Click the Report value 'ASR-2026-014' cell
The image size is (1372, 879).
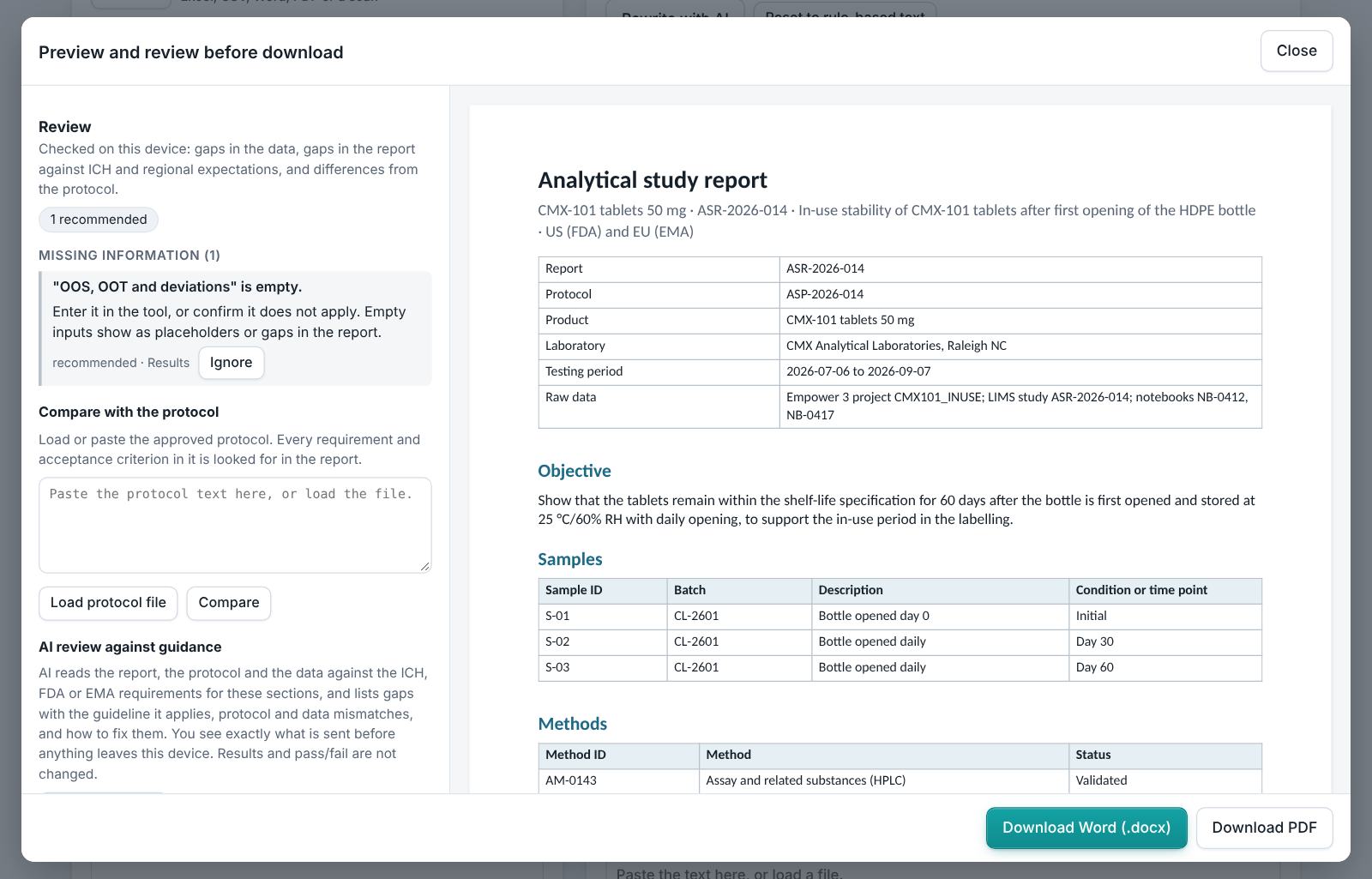[1020, 269]
